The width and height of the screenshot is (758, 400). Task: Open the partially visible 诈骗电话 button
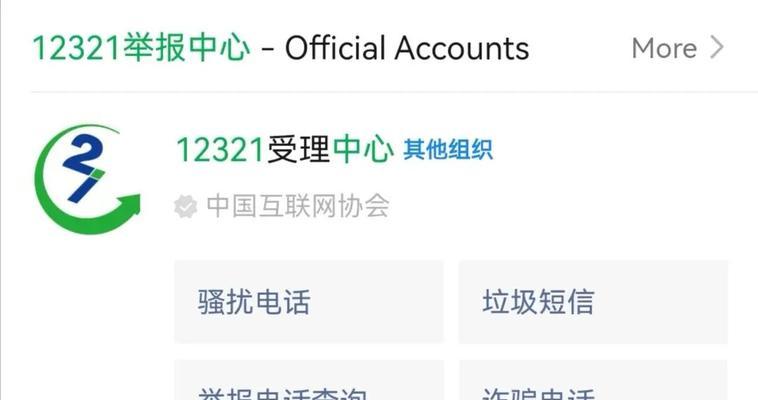593,380
